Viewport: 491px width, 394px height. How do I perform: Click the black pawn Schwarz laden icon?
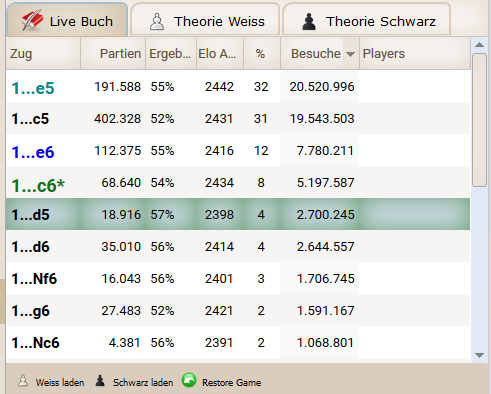[x=100, y=381]
